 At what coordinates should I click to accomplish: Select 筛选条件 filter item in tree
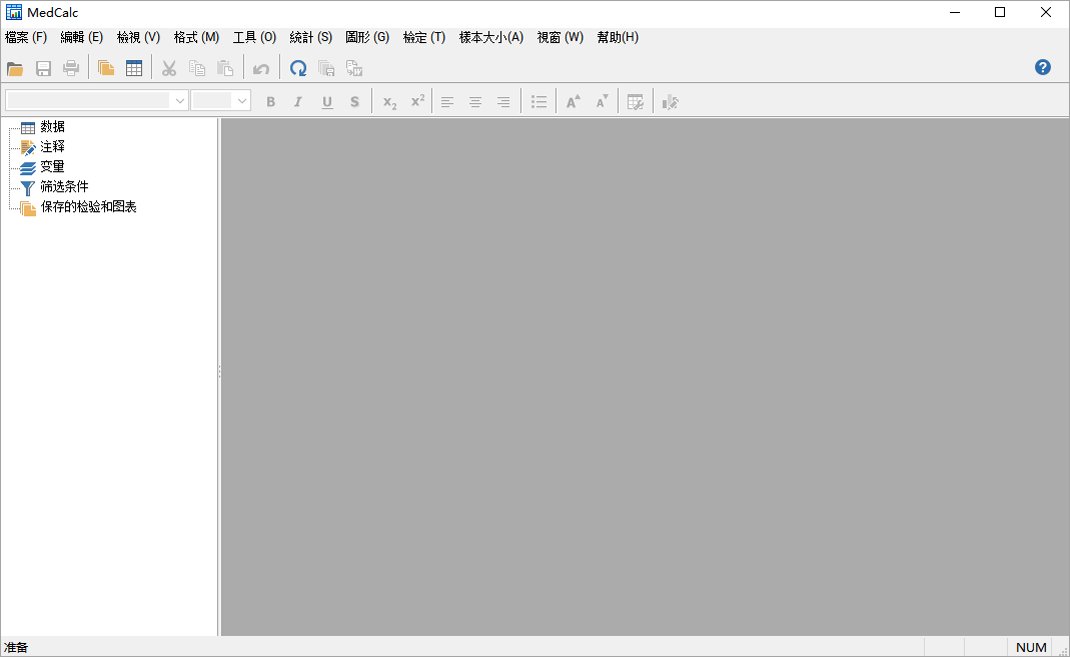tap(64, 186)
